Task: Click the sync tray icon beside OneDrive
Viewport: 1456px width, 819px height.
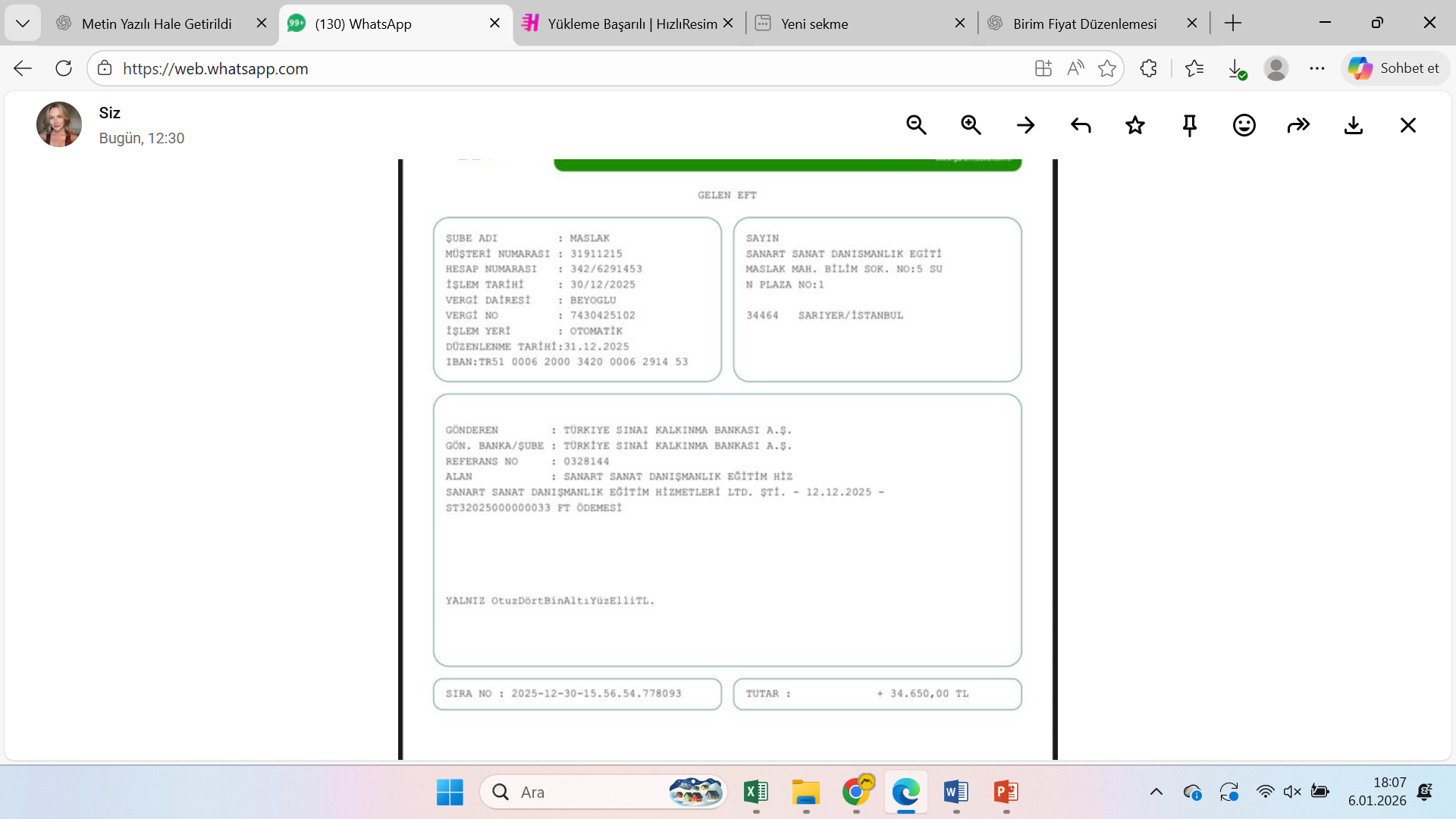Action: pyautogui.click(x=1229, y=792)
